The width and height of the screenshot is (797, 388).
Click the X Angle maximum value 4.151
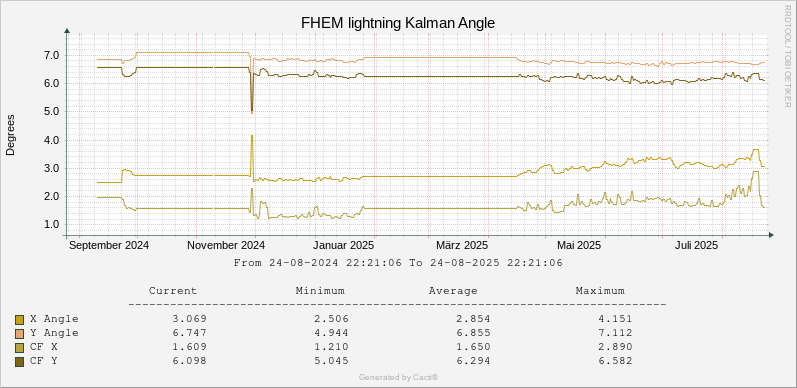point(615,319)
